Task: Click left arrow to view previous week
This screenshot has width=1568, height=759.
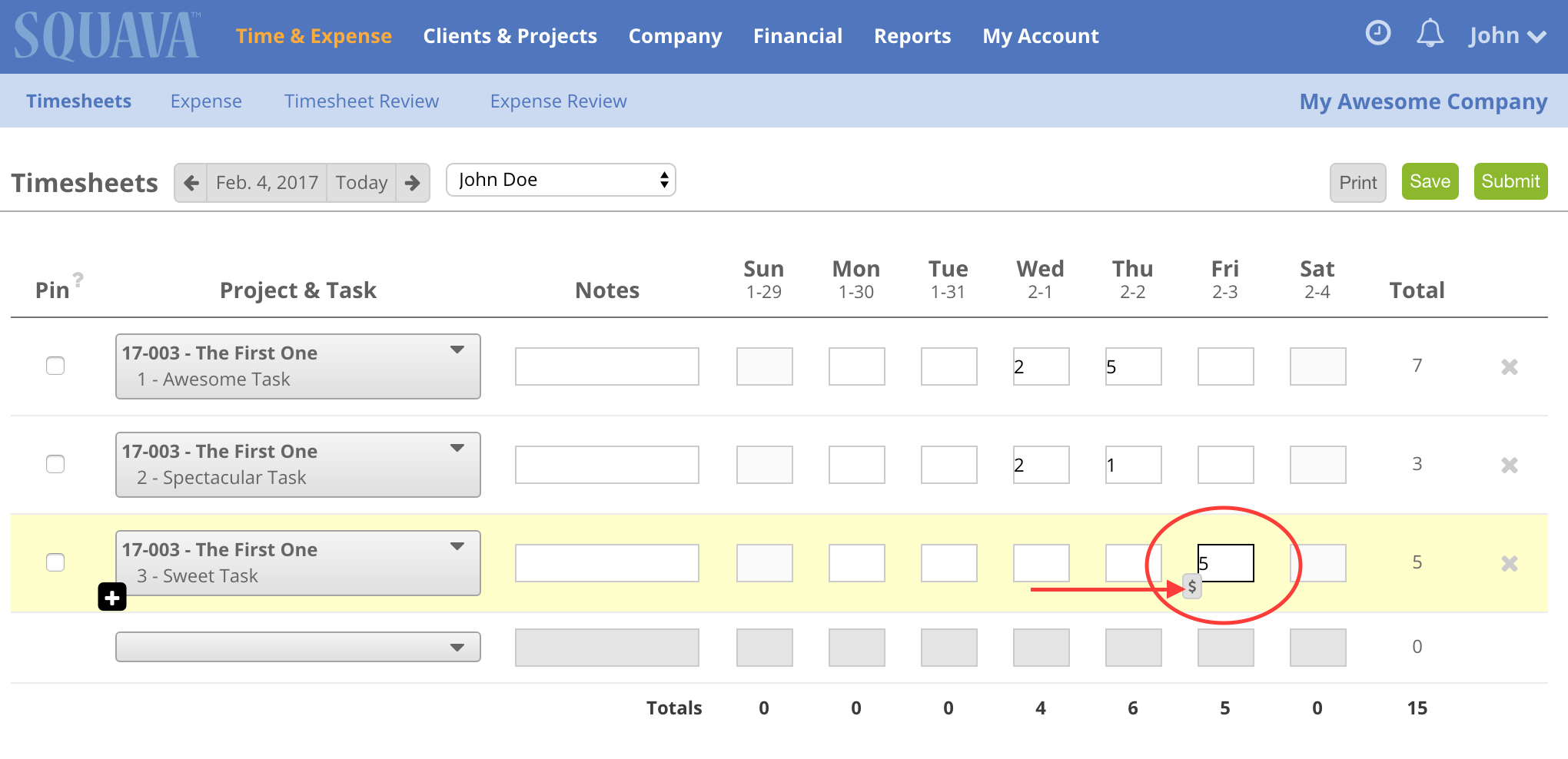Action: click(x=191, y=182)
